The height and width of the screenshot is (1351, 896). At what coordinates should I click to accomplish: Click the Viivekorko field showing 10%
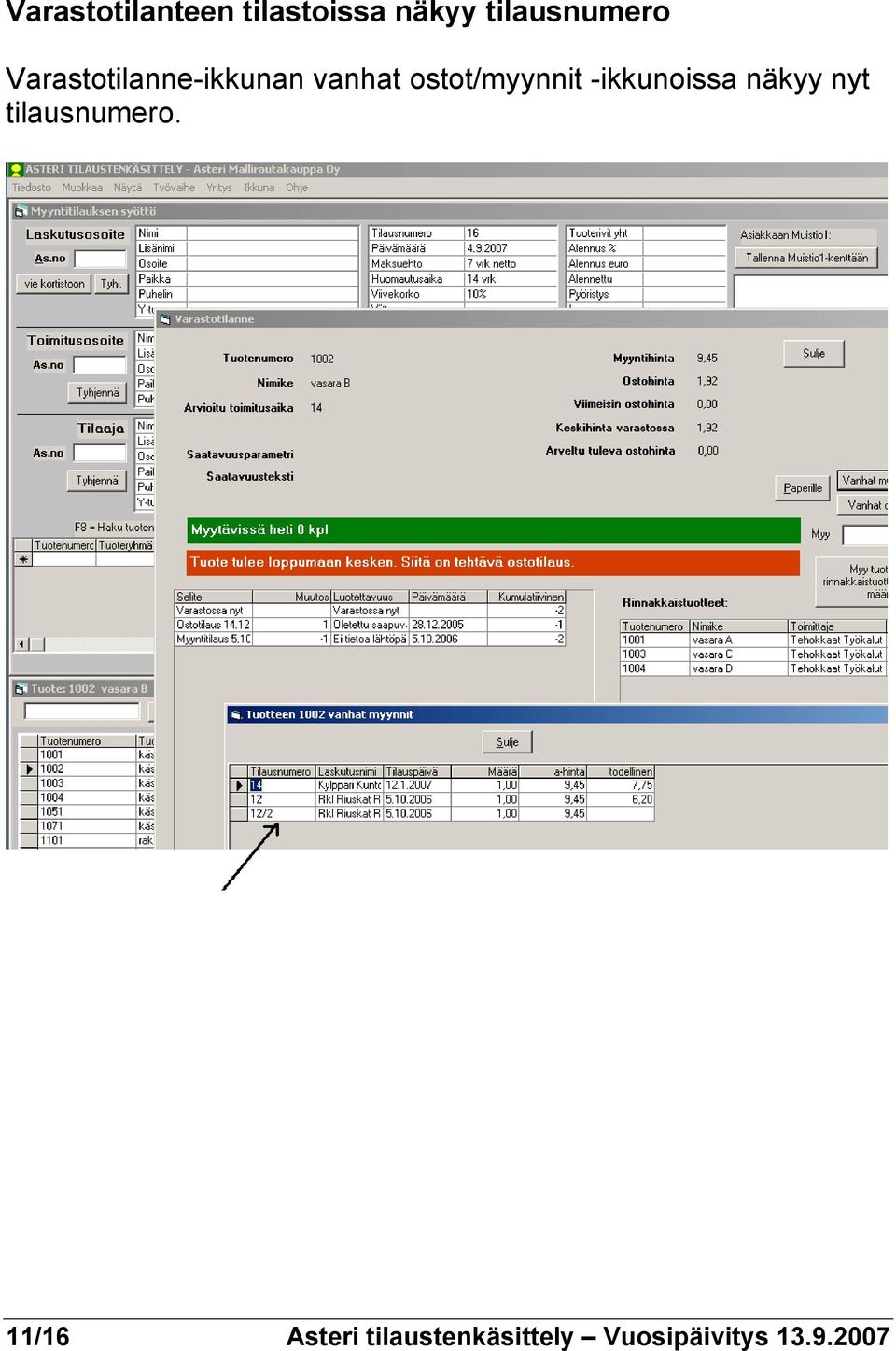pos(510,293)
